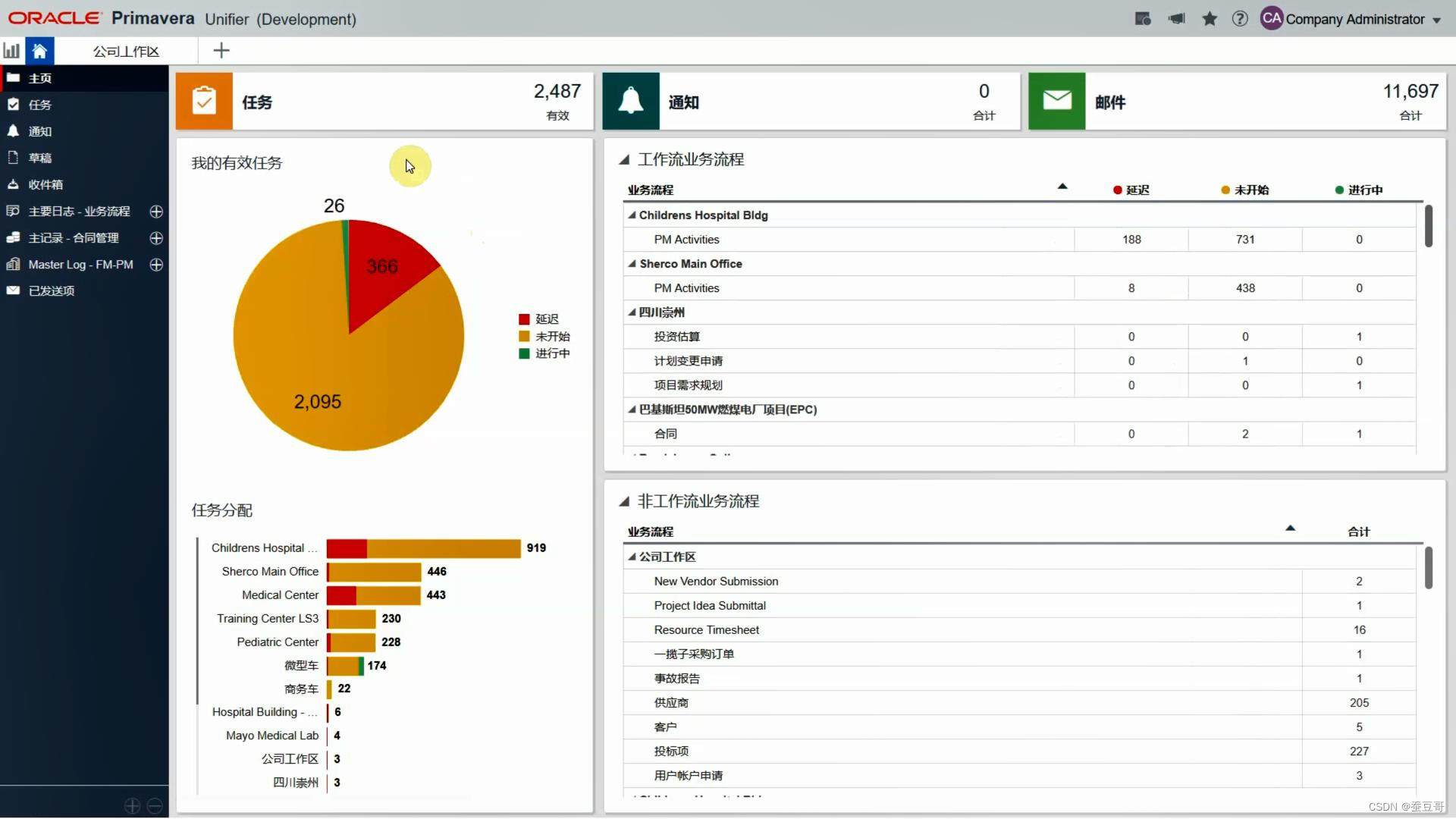Click non-workflow table vertical scrollbar
This screenshot has height=819, width=1456.
point(1429,568)
